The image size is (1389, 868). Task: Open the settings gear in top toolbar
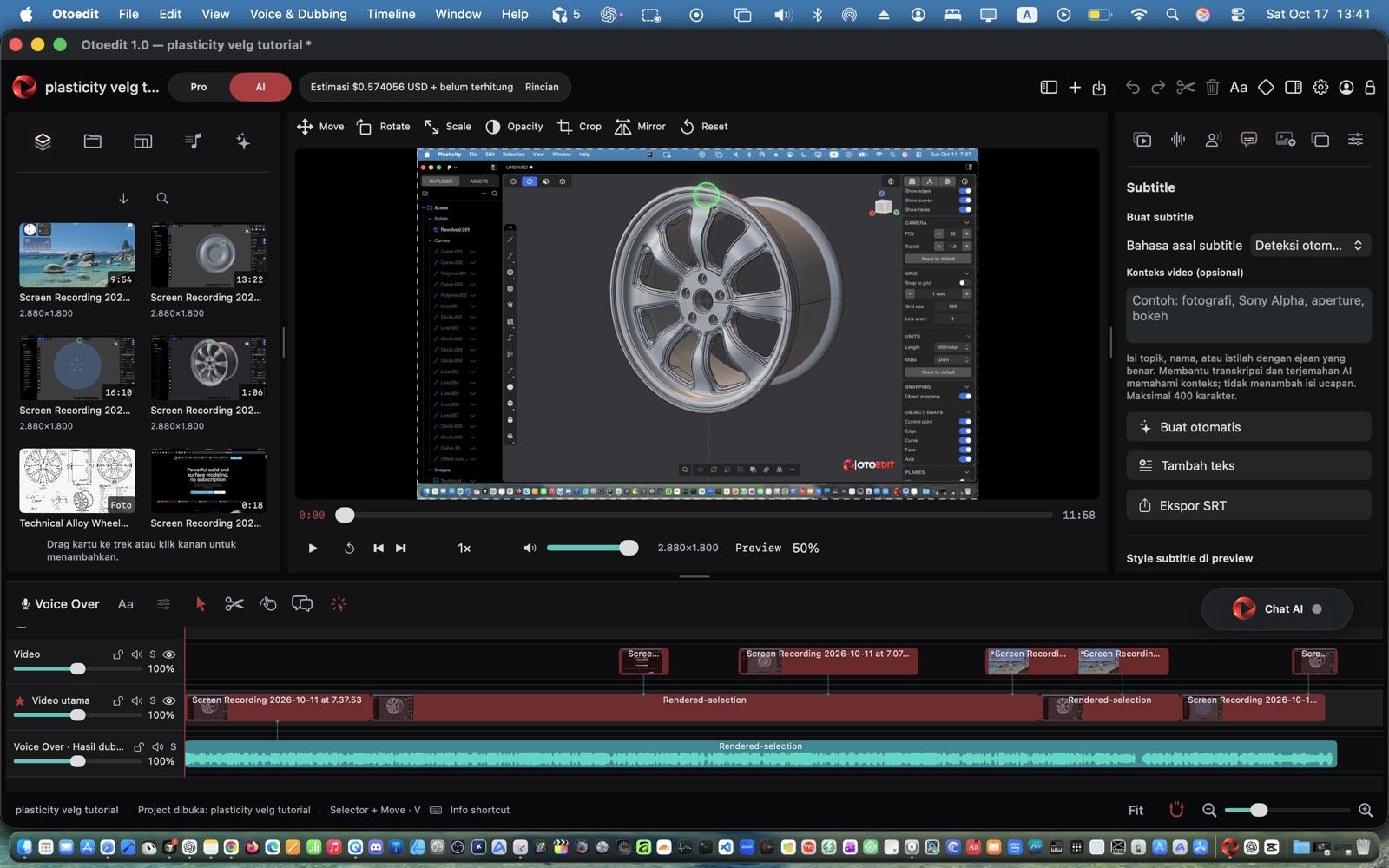[x=1320, y=87]
